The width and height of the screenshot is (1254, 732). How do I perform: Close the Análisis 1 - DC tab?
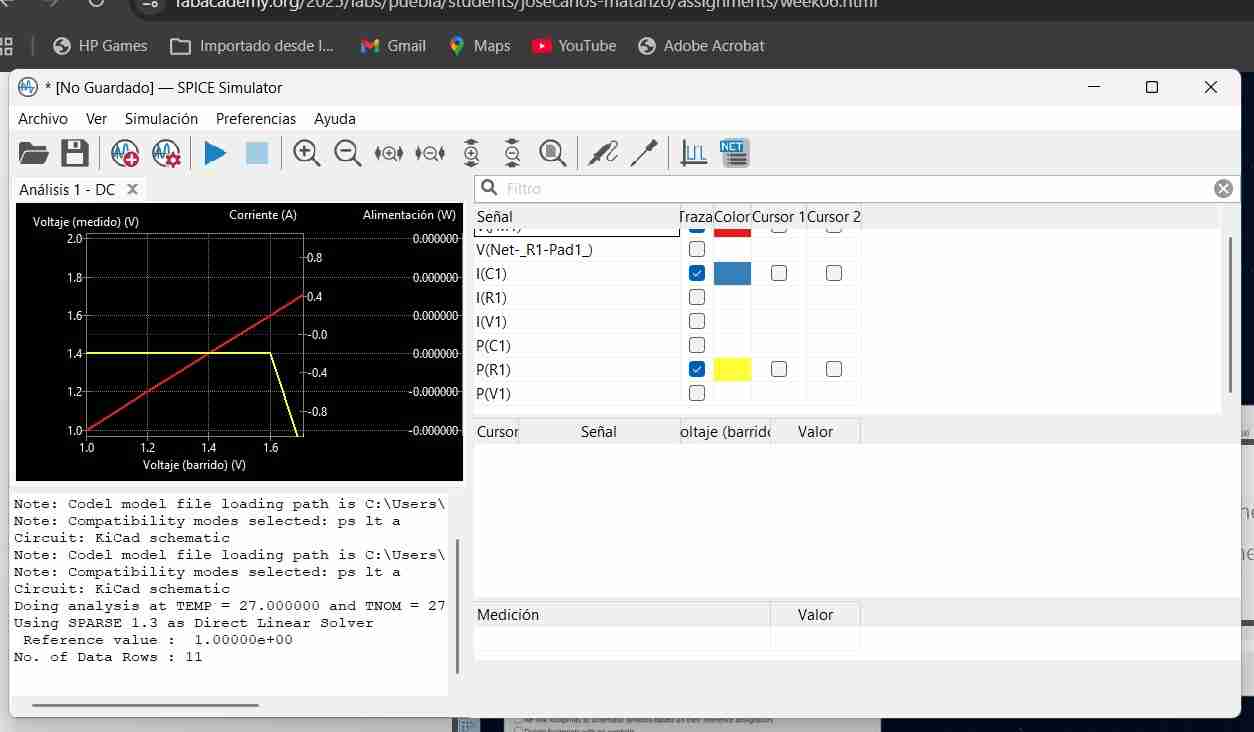[131, 188]
